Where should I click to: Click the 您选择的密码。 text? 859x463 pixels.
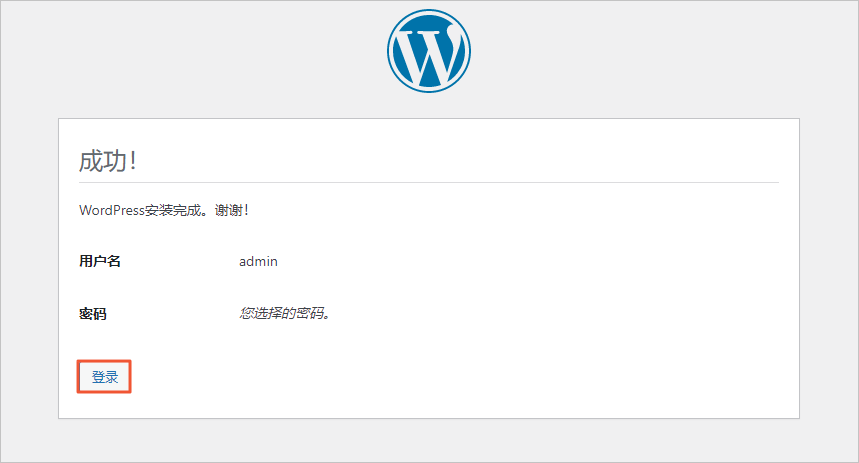tap(284, 313)
